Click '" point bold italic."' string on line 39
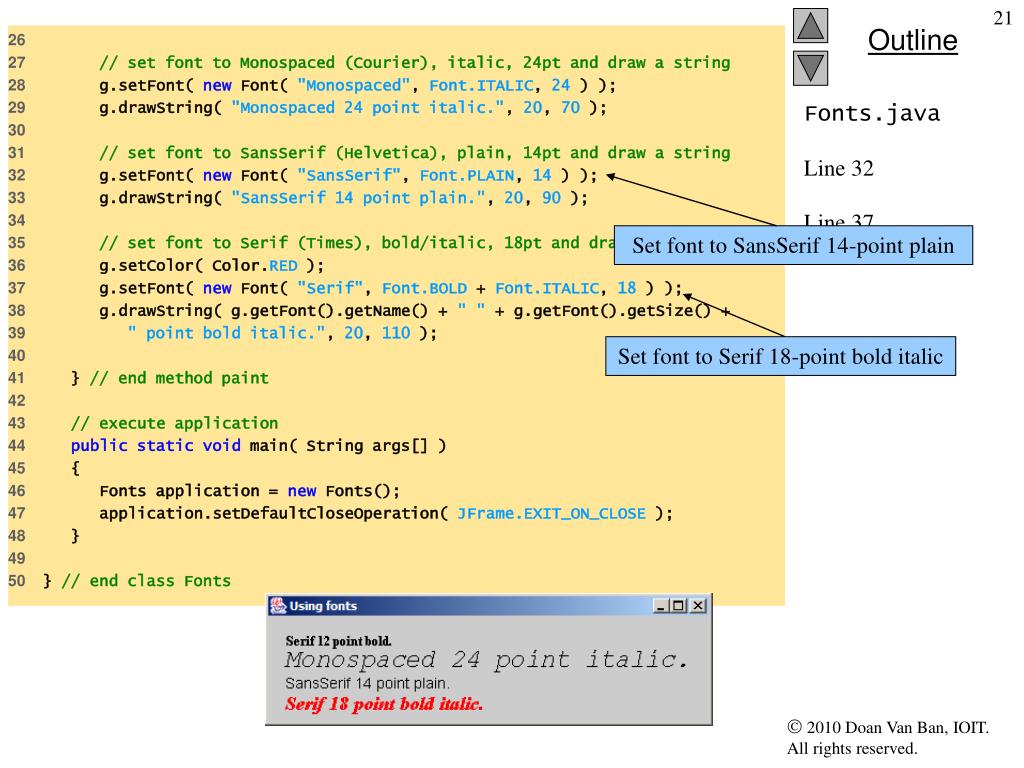The image size is (1024, 768). click(226, 333)
